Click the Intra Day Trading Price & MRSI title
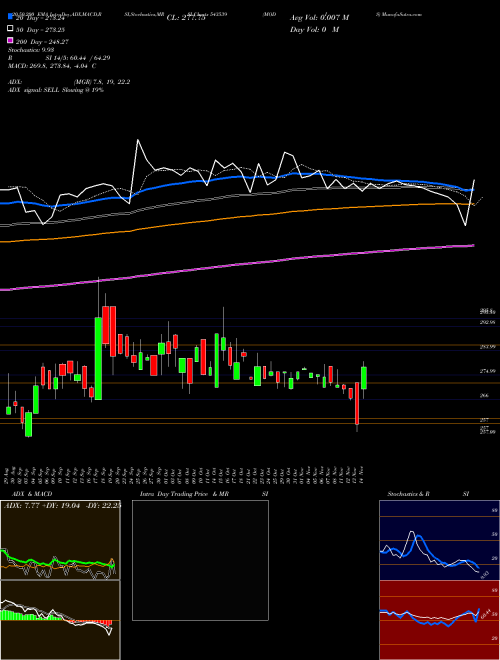500x660 pixels. [204, 494]
